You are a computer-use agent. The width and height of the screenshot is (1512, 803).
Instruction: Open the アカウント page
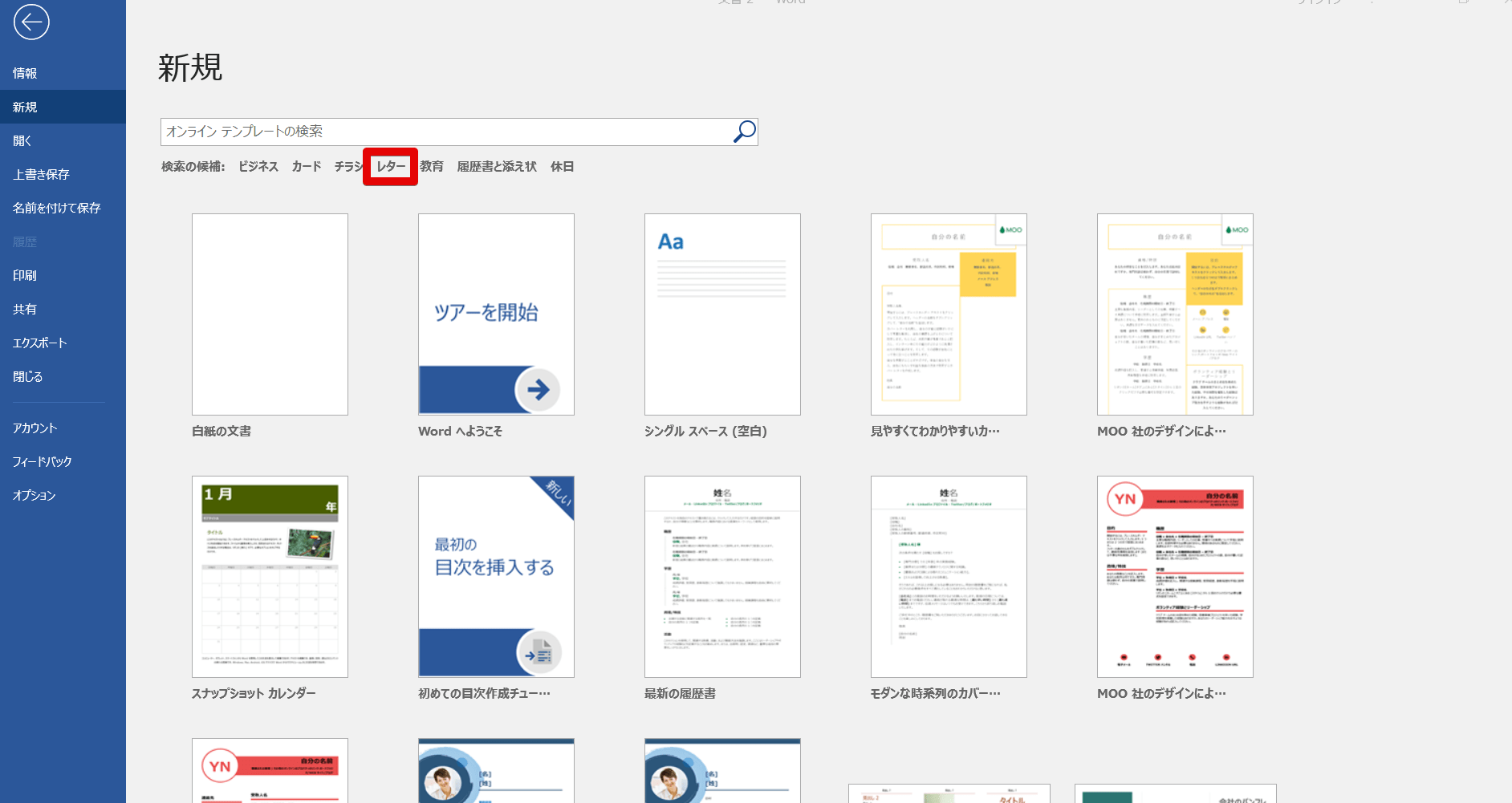[x=35, y=428]
